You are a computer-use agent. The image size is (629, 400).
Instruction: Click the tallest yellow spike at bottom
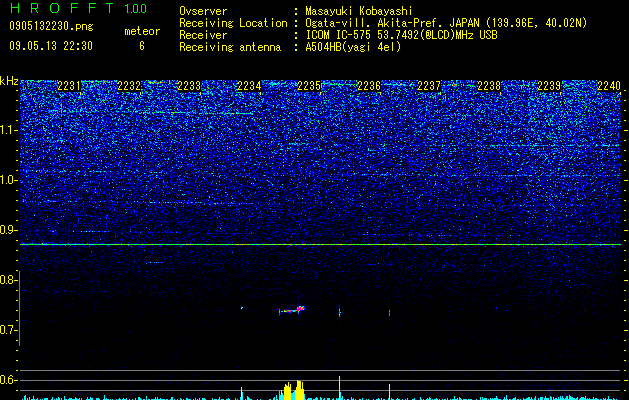click(339, 388)
